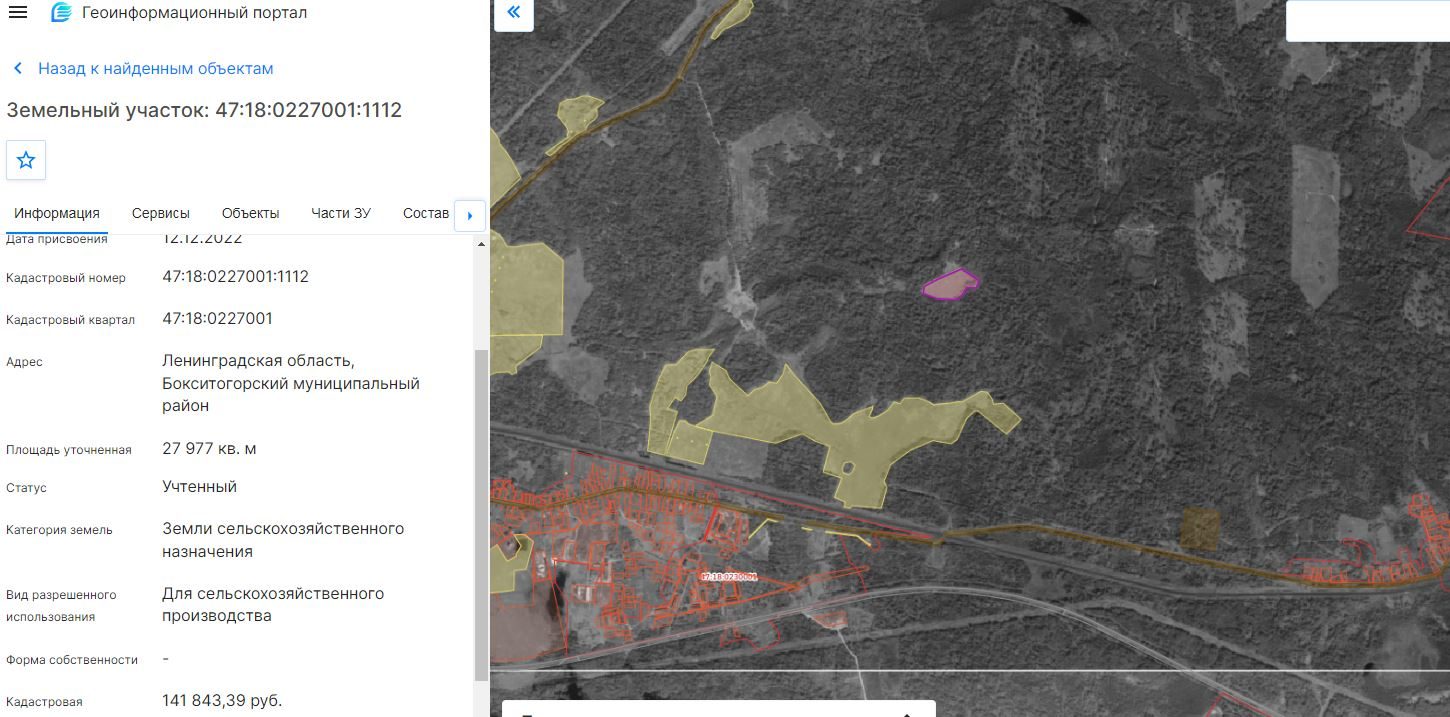
Task: Click the Кадастровый номер field label
Action: point(66,278)
